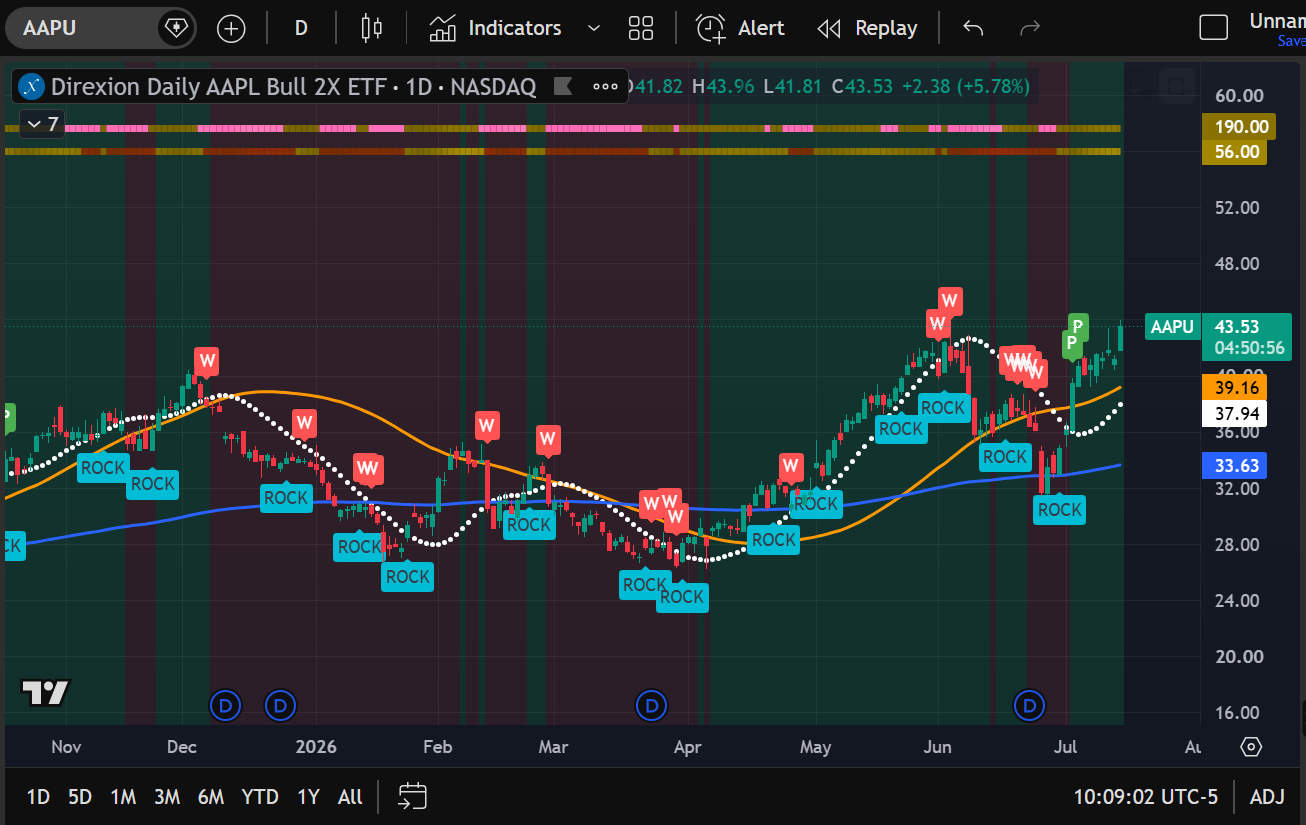This screenshot has width=1306, height=825.
Task: Open price scale settings hexagon icon
Action: pos(1251,747)
